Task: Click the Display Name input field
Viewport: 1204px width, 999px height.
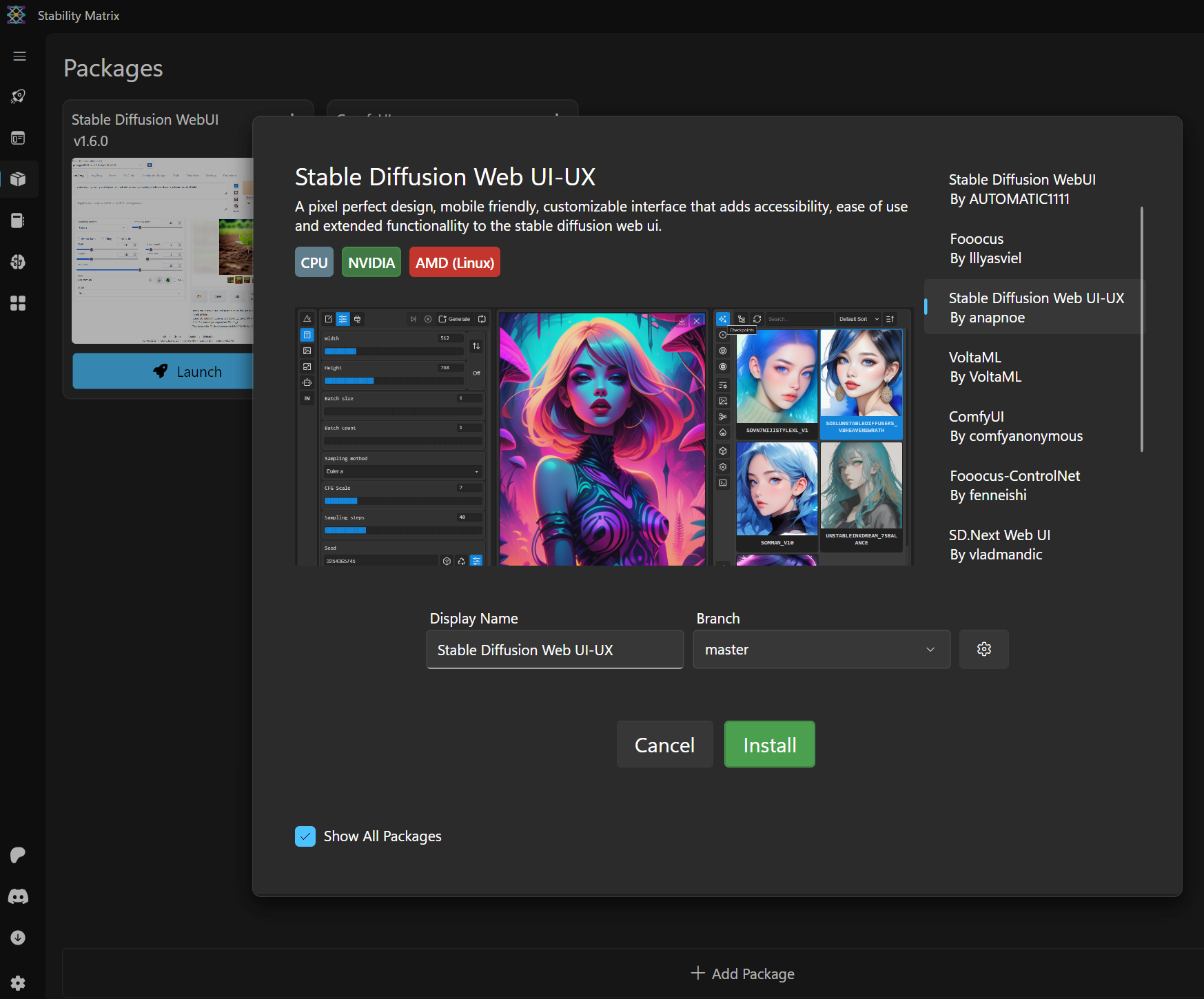Action: coord(555,649)
